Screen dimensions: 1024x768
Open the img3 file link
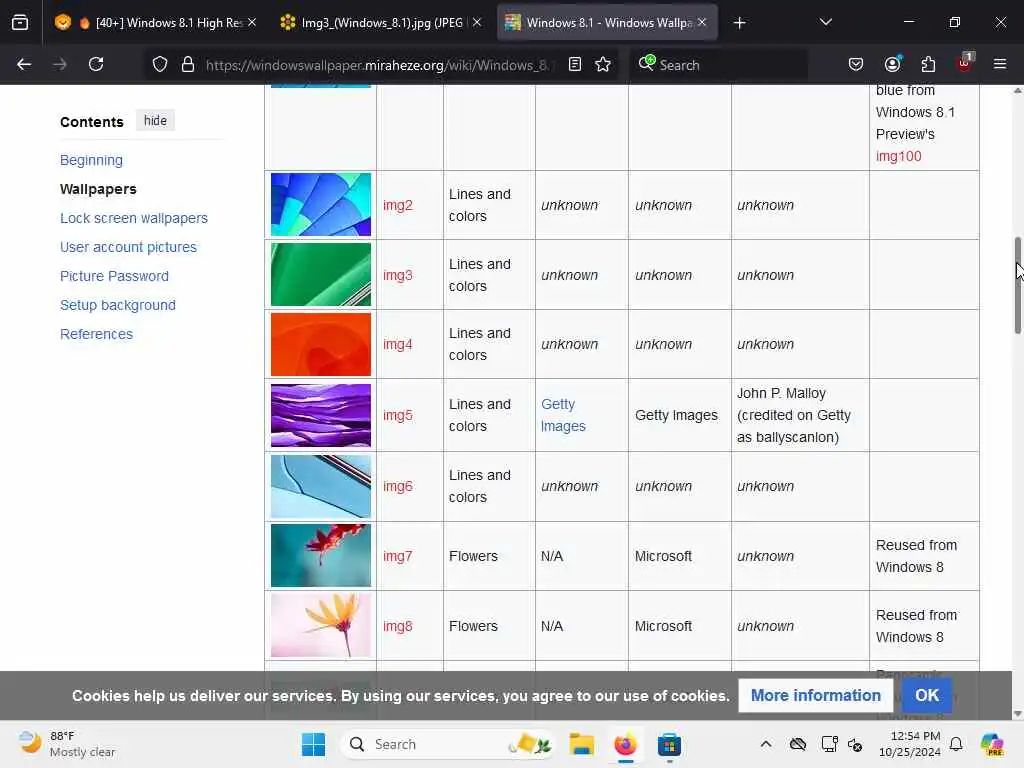pos(398,275)
